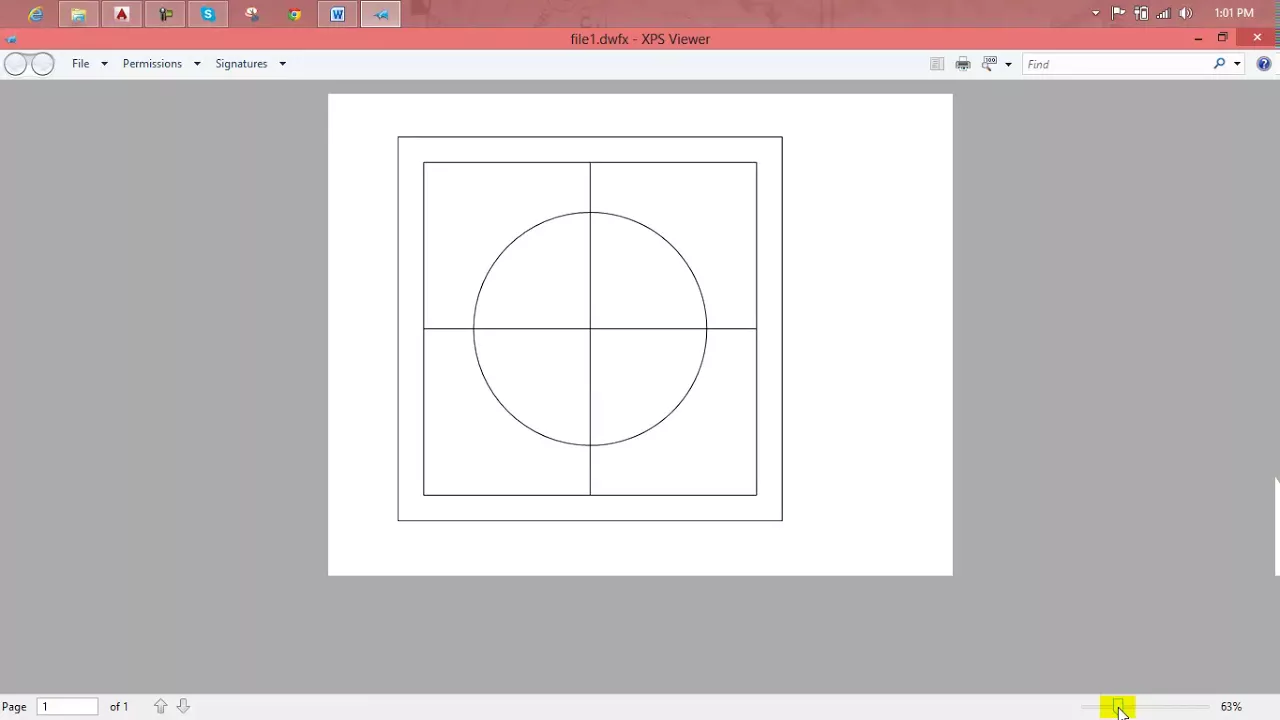Expand the Signatures dropdown arrow
Screen dimensions: 1280x720
pos(282,64)
